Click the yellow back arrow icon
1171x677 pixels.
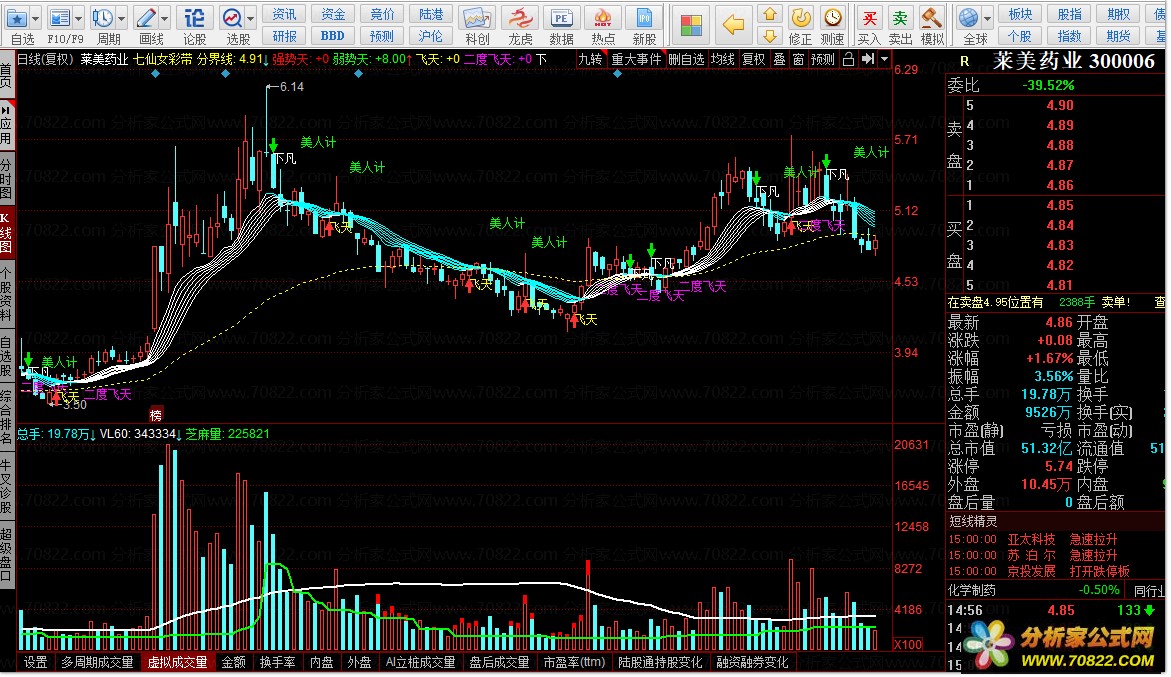pyautogui.click(x=733, y=25)
